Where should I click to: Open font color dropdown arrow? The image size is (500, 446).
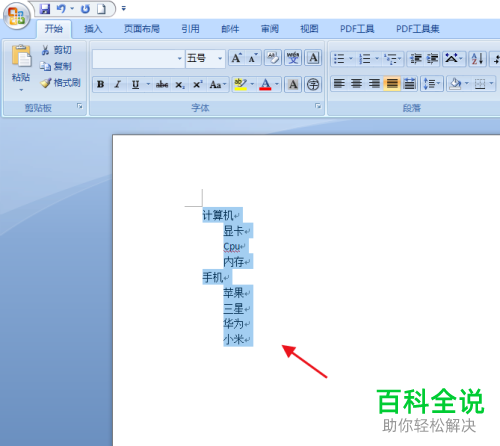click(x=277, y=85)
